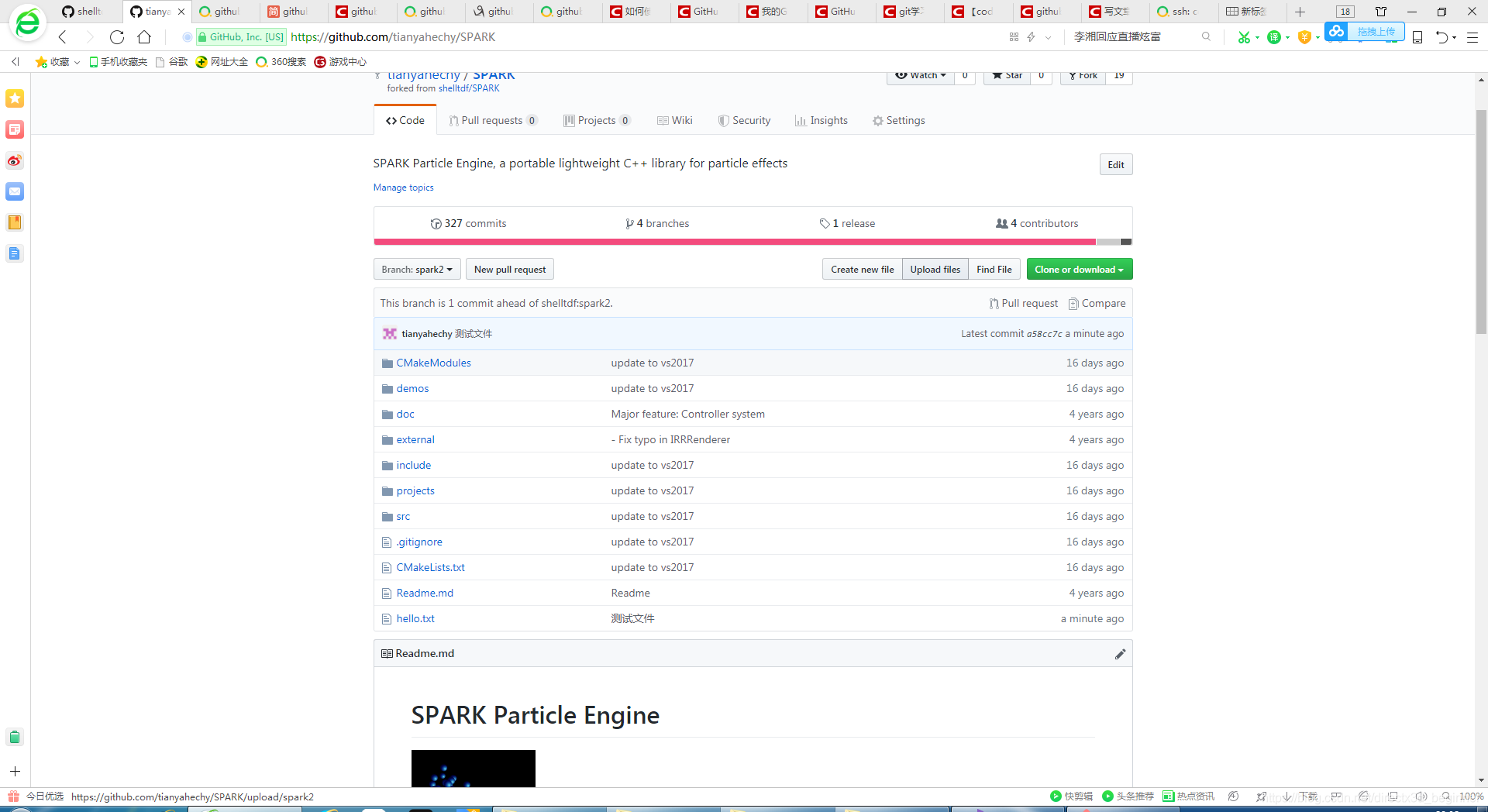Viewport: 1488px width, 812px height.
Task: Expand scissors tool dropdown arrow
Action: pos(1257,37)
